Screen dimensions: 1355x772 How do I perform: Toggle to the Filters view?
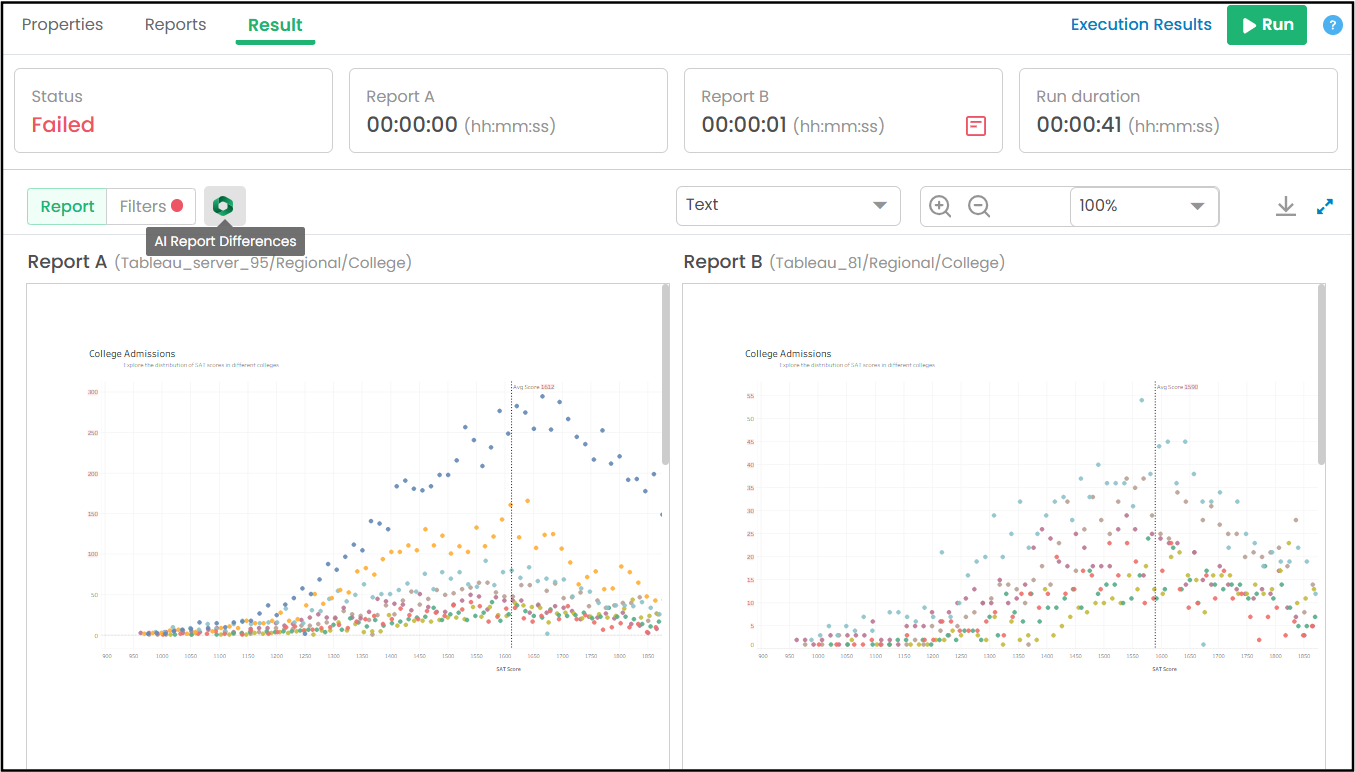pyautogui.click(x=151, y=206)
